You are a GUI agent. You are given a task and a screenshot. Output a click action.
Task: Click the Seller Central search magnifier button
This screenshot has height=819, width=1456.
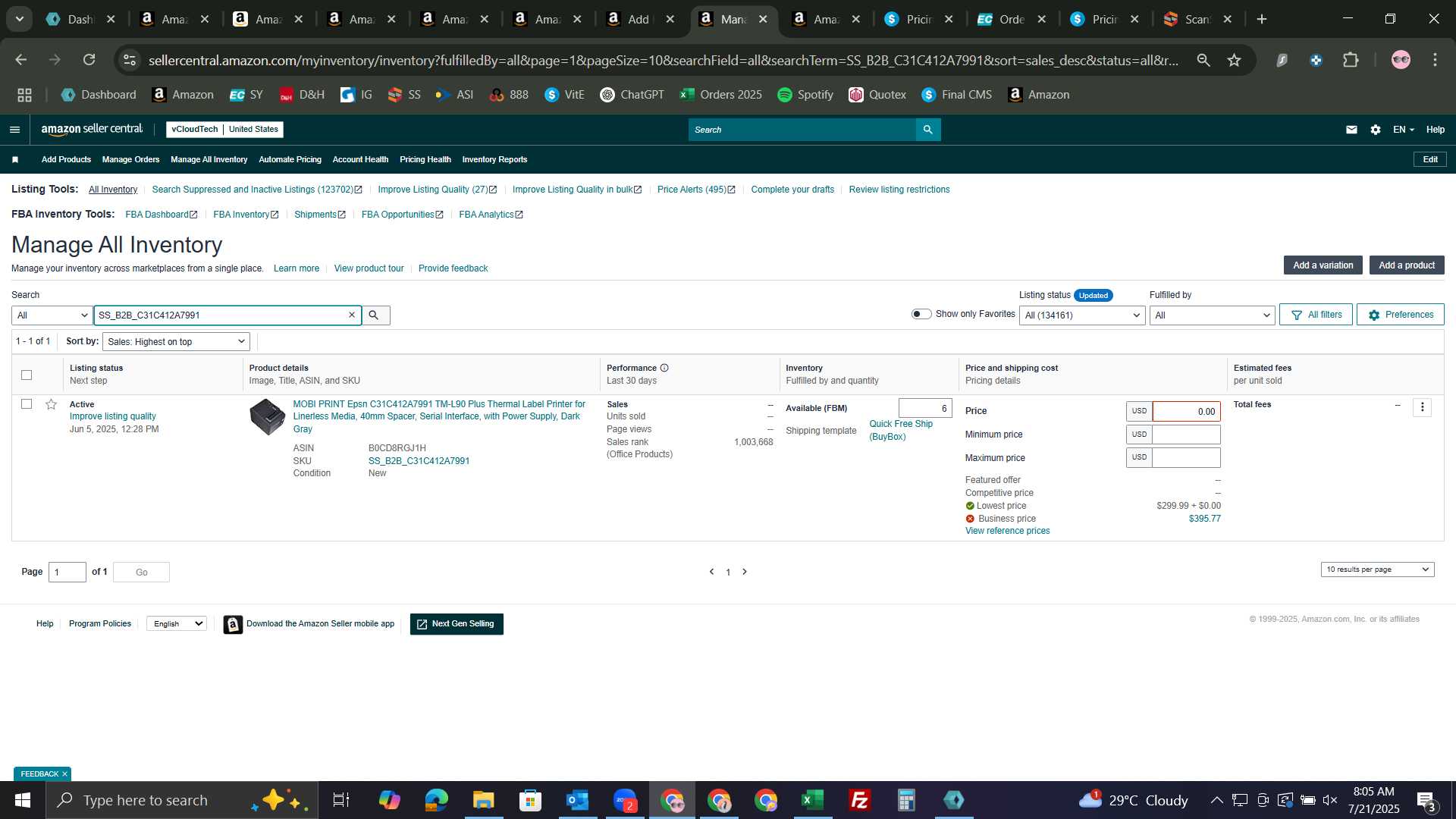click(928, 130)
